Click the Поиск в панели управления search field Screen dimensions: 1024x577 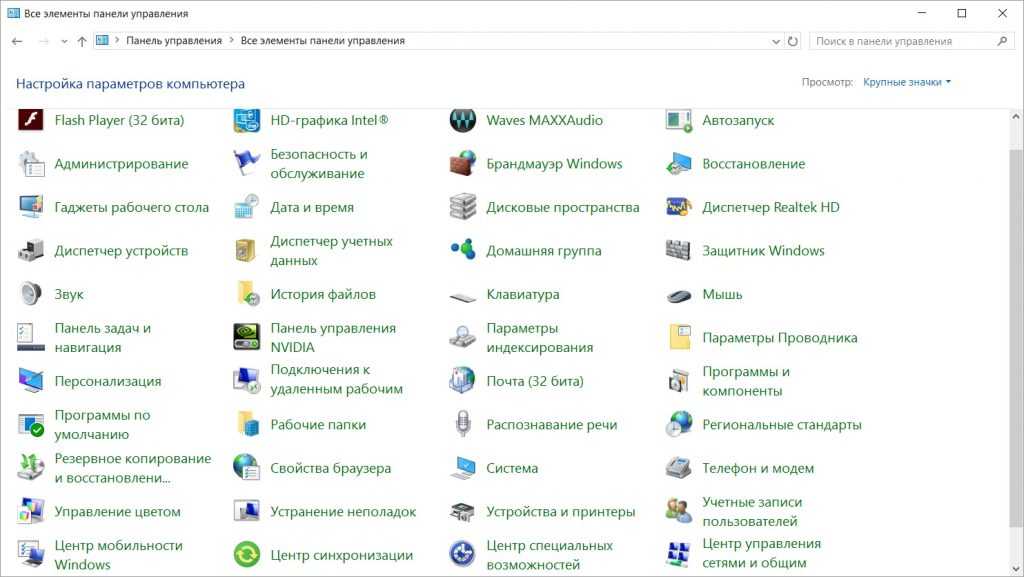pyautogui.click(x=900, y=42)
